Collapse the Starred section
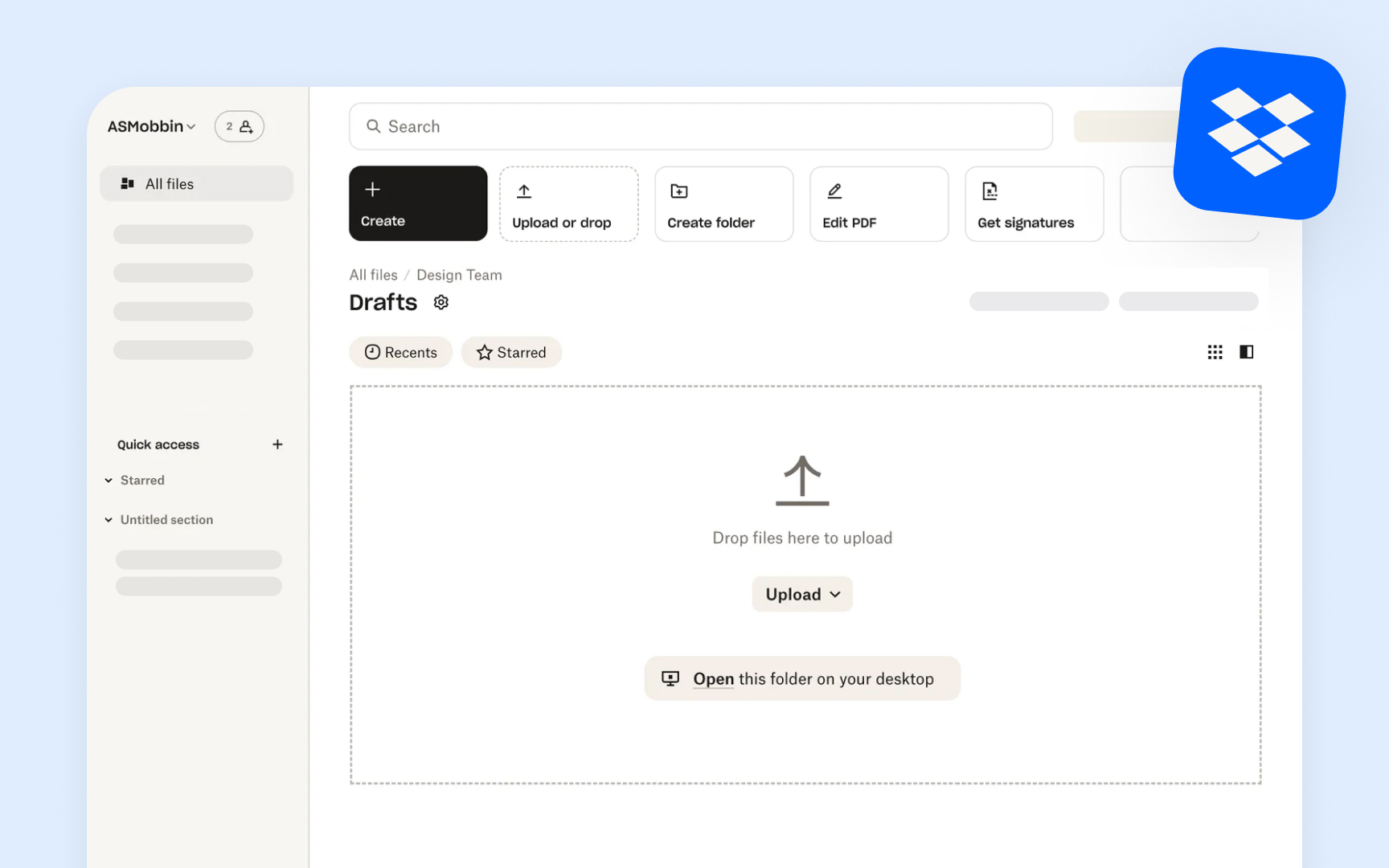This screenshot has height=868, width=1389. pos(109,480)
